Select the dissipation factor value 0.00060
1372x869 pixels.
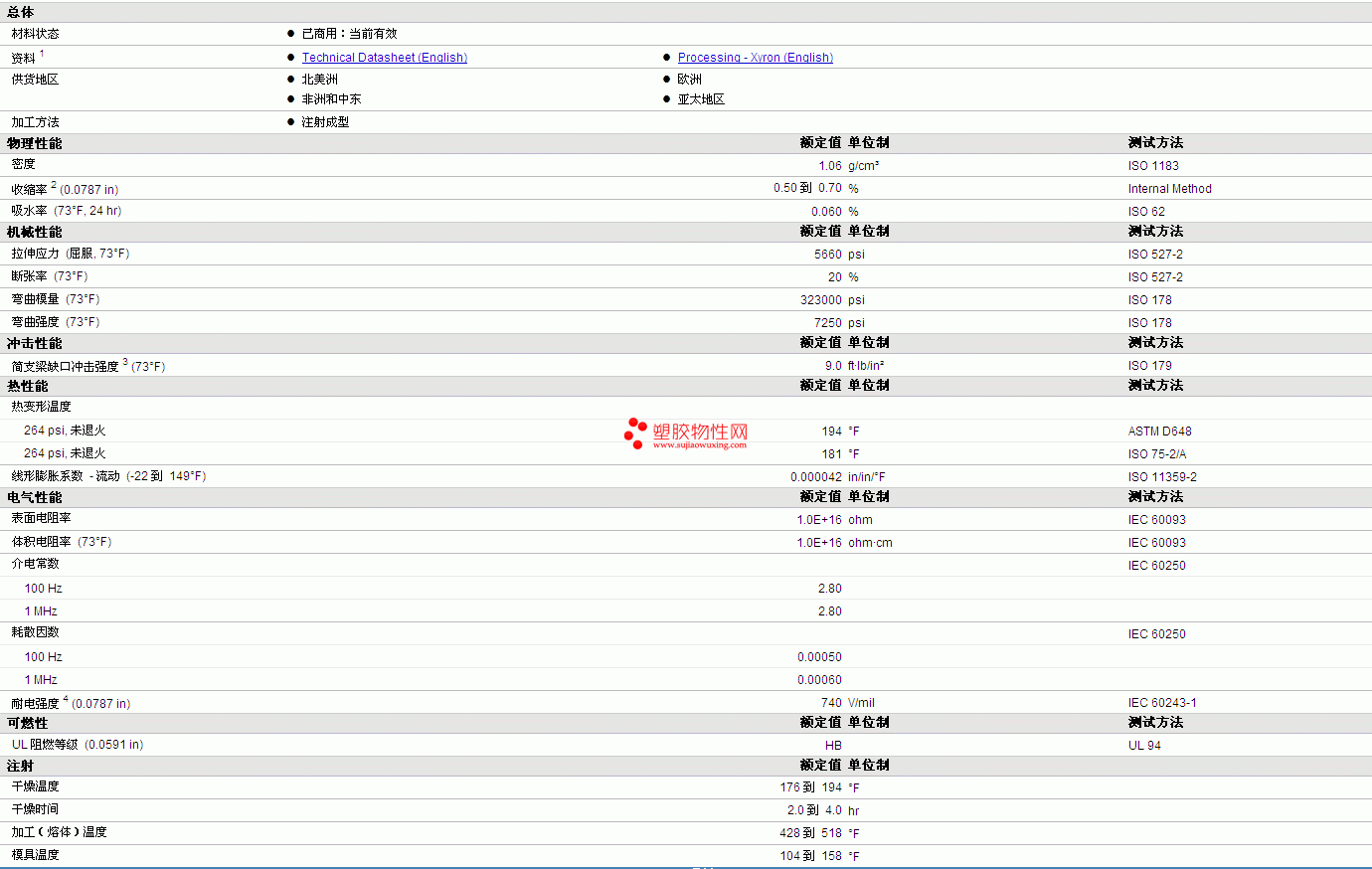pos(819,680)
